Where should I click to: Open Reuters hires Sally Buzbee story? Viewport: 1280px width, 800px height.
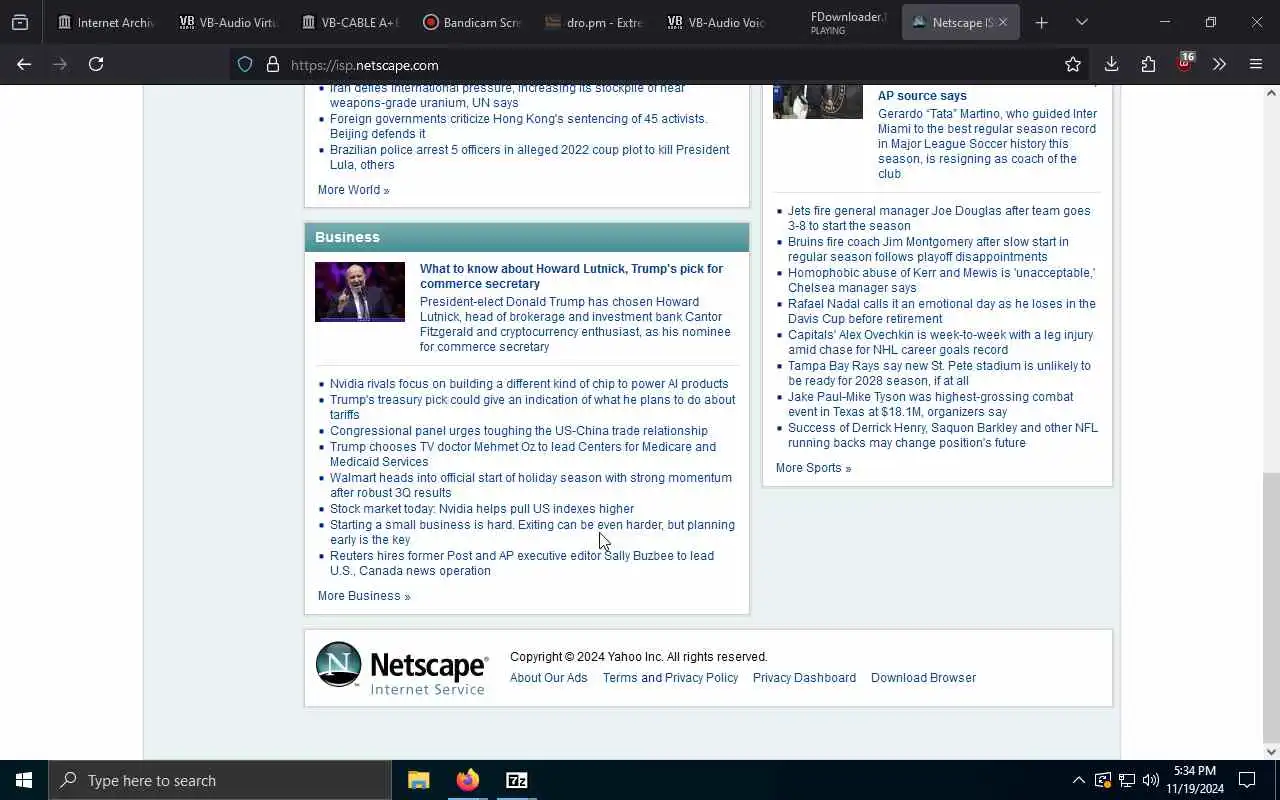pos(522,563)
